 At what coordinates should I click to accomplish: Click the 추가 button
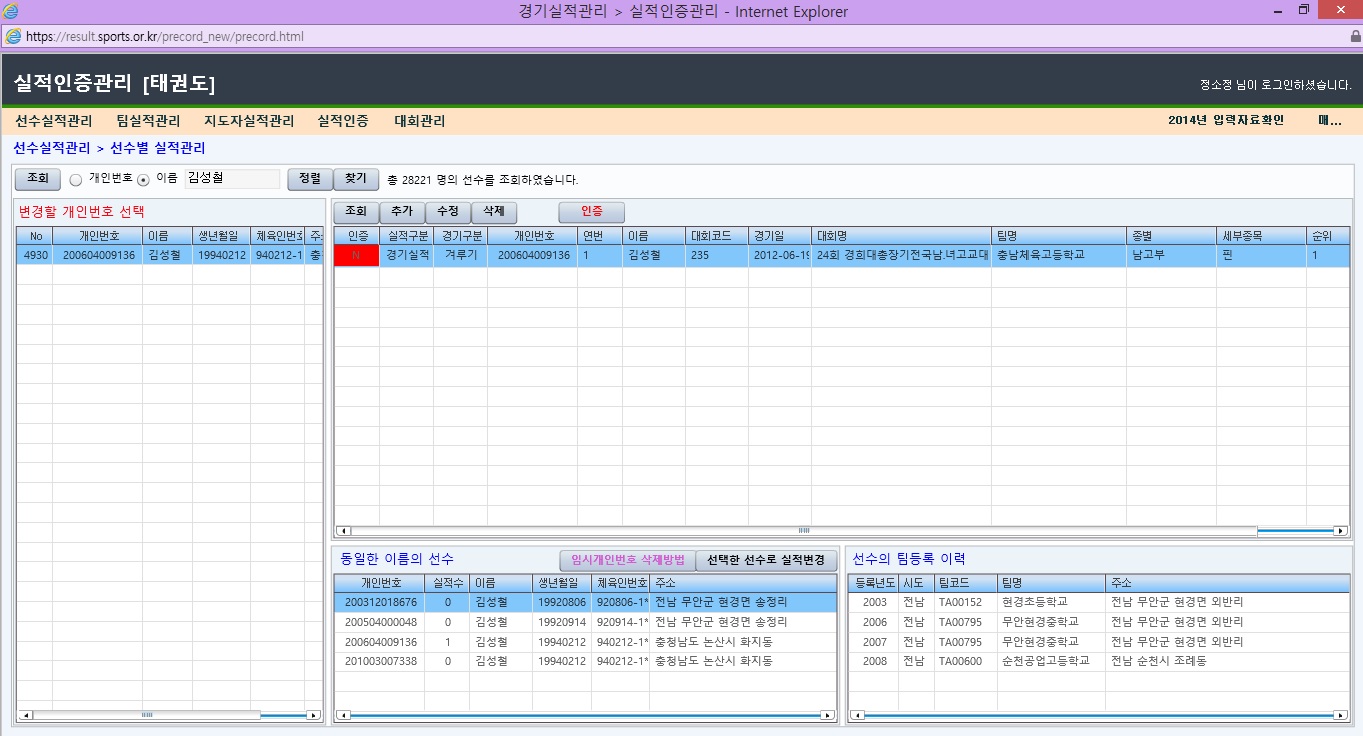[x=402, y=212]
